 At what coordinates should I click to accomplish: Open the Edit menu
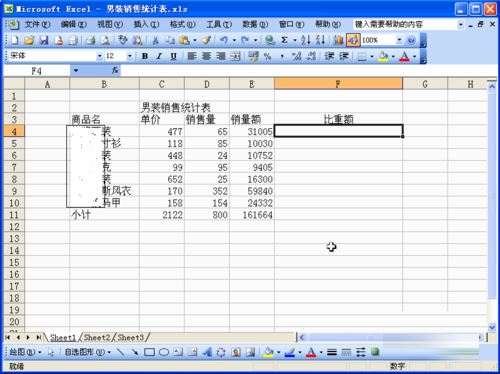tap(73, 24)
